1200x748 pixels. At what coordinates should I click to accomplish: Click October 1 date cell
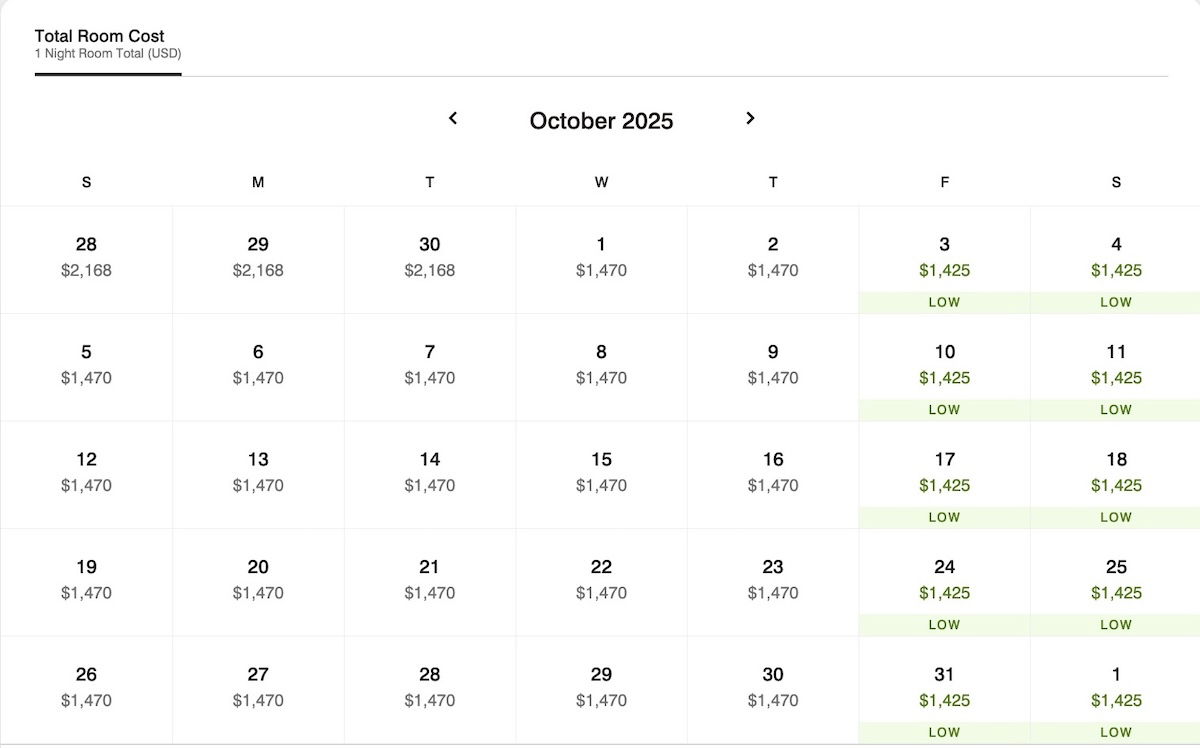tap(601, 260)
